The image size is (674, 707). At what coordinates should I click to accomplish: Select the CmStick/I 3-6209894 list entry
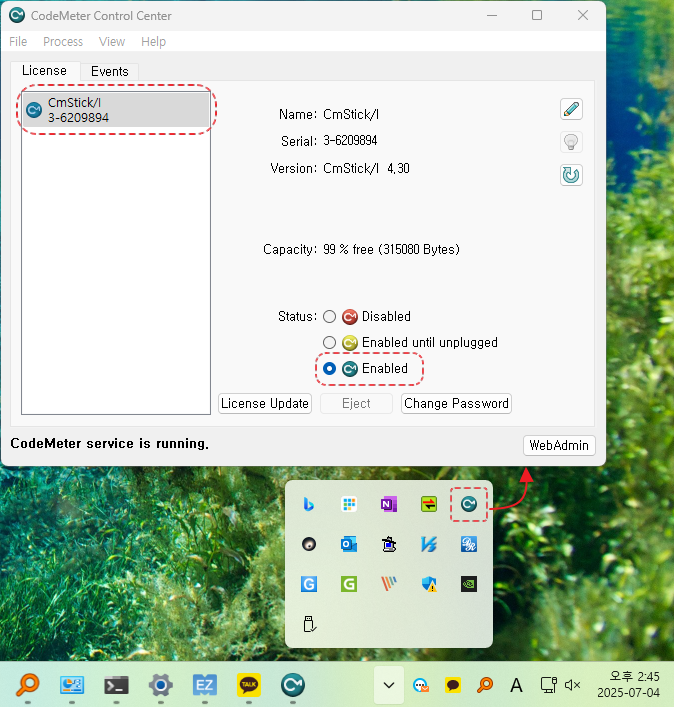click(x=116, y=110)
